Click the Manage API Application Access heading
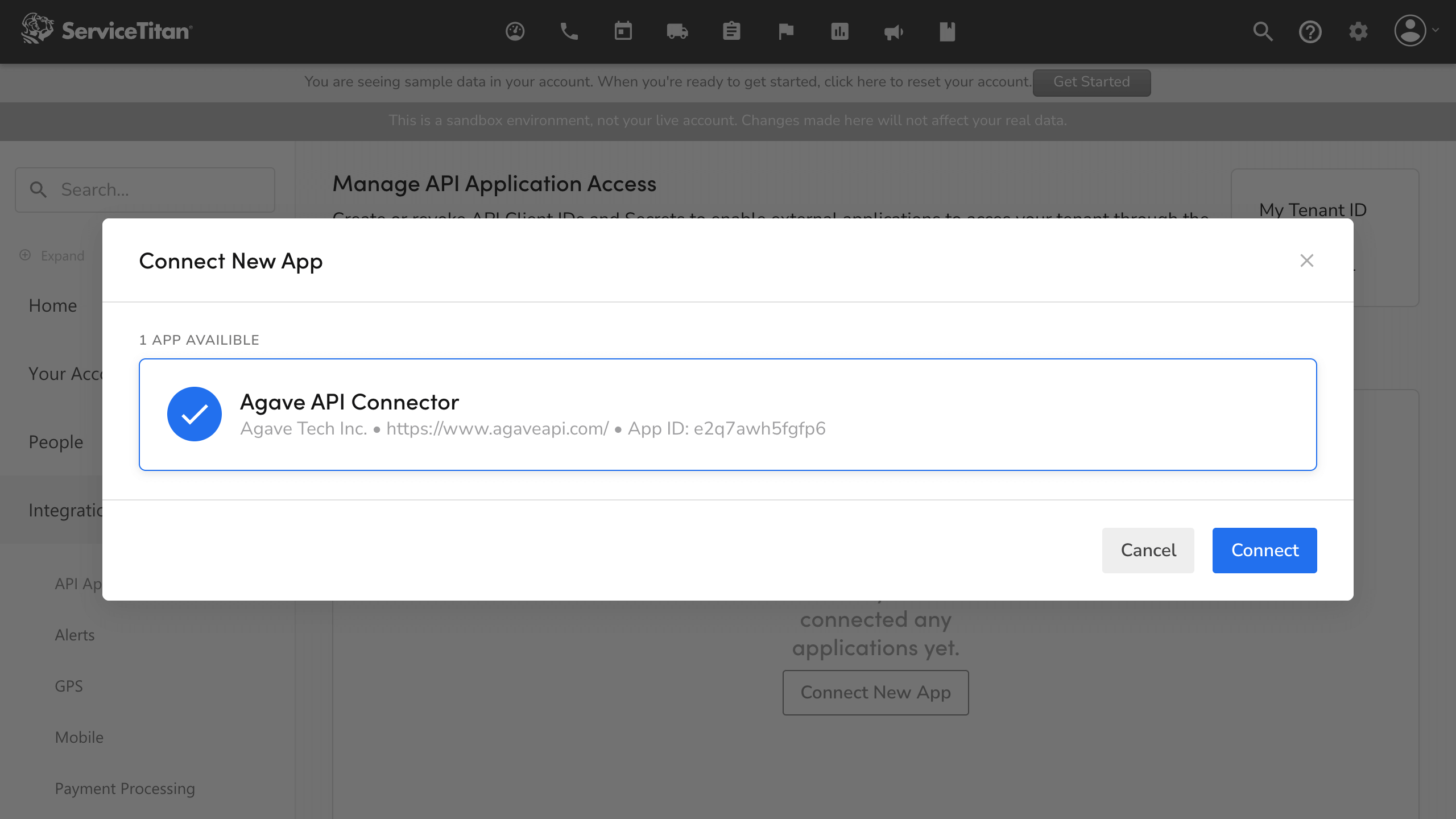 point(494,184)
